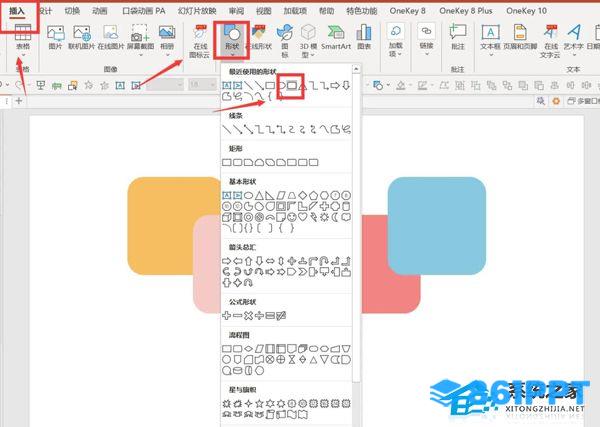Select the flowchart decision diamond in 流程图
Viewport: 600px width, 427px height.
(x=248, y=349)
